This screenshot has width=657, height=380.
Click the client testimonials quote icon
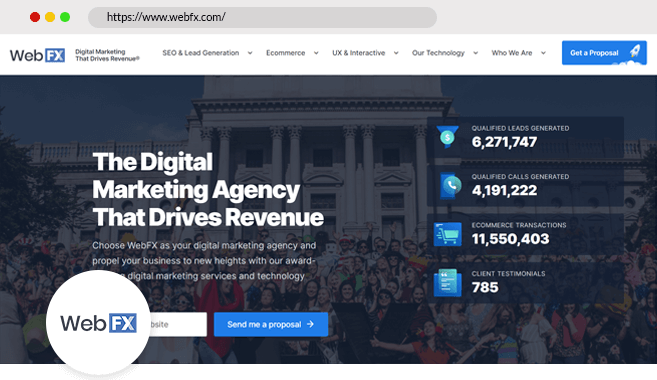447,283
